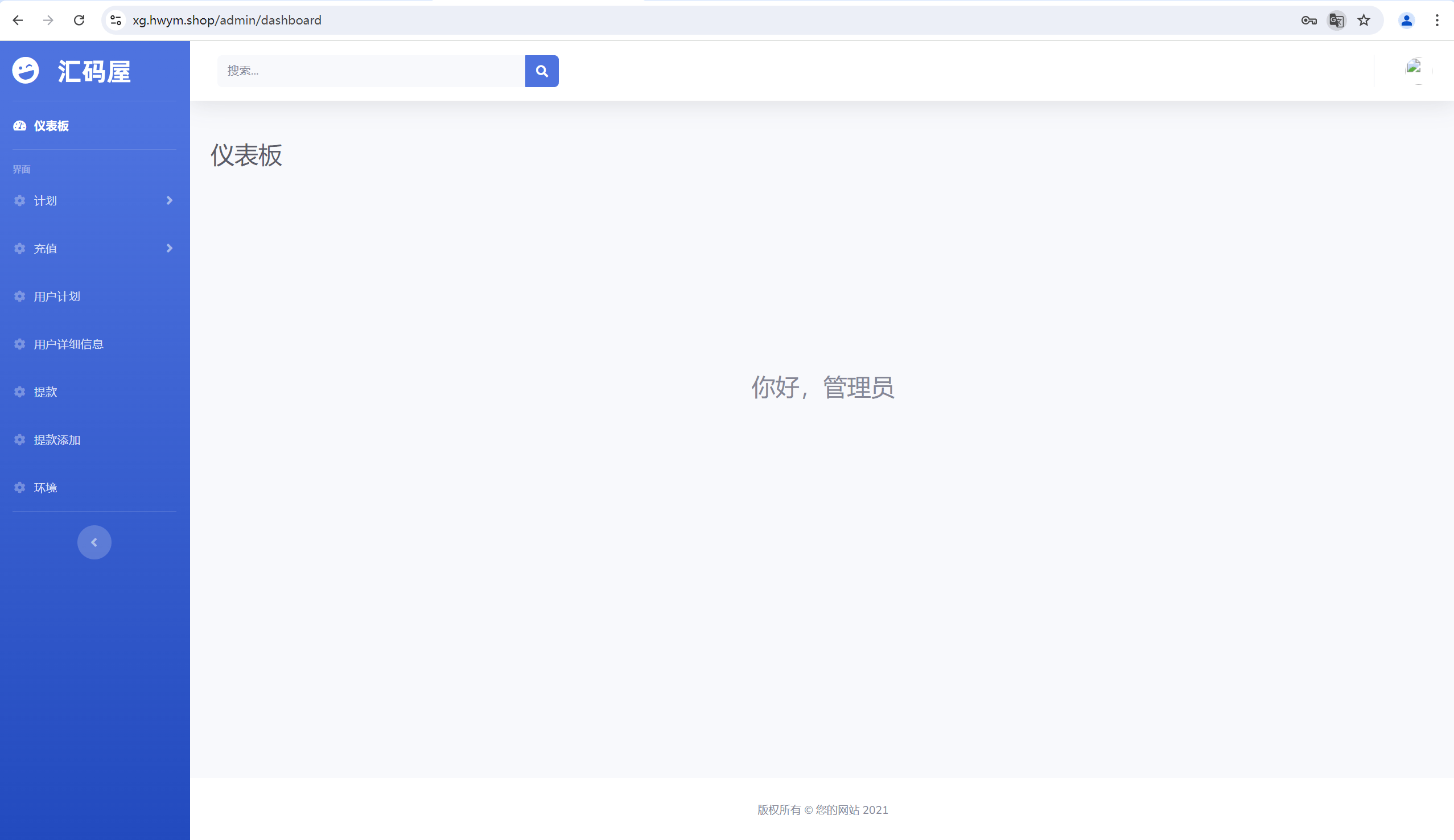Click the 汇码屋 logo icon in sidebar
Image resolution: width=1454 pixels, height=840 pixels.
[26, 71]
